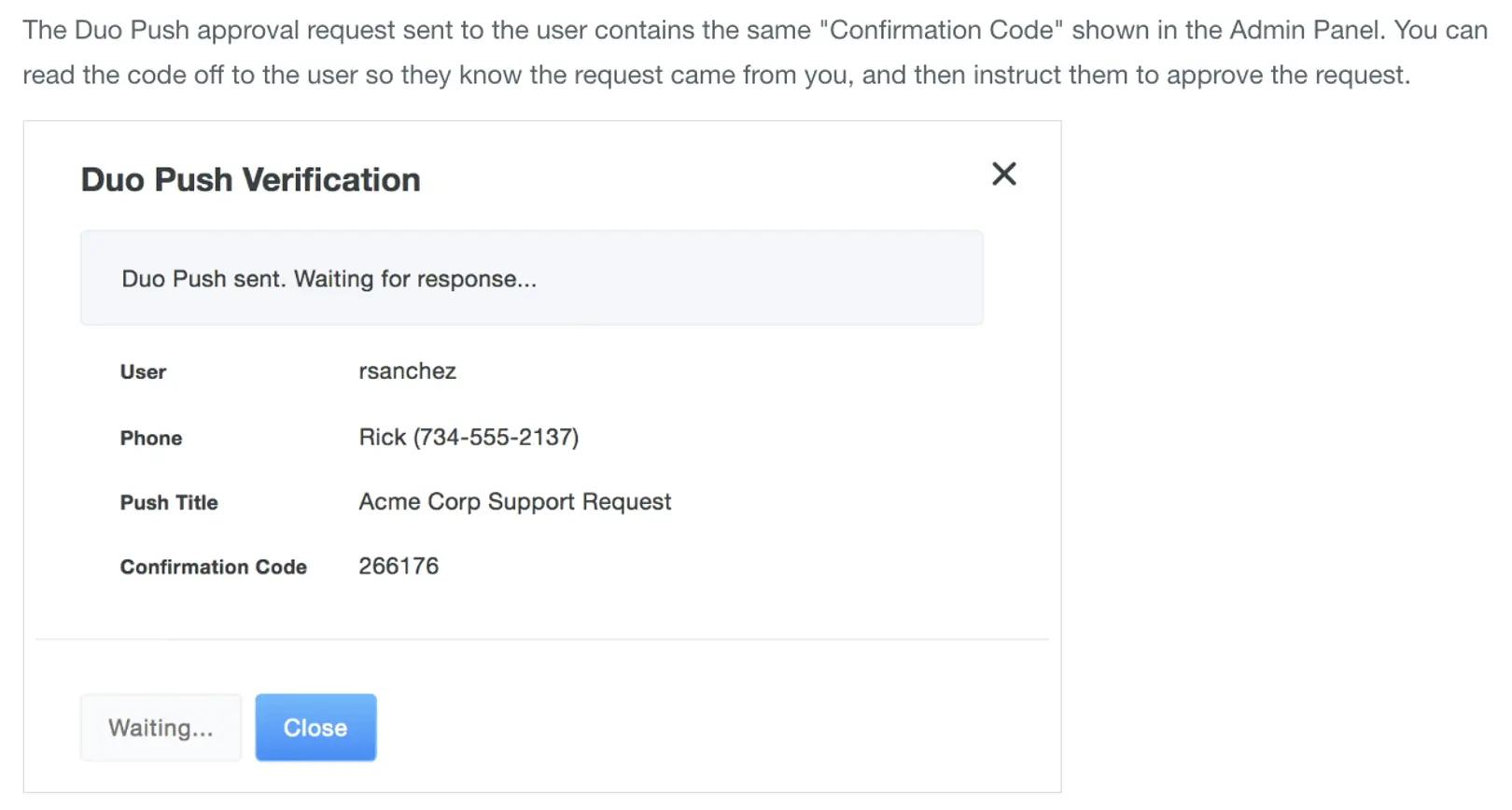The image size is (1512, 810).
Task: Click the User row label
Action: tap(143, 371)
